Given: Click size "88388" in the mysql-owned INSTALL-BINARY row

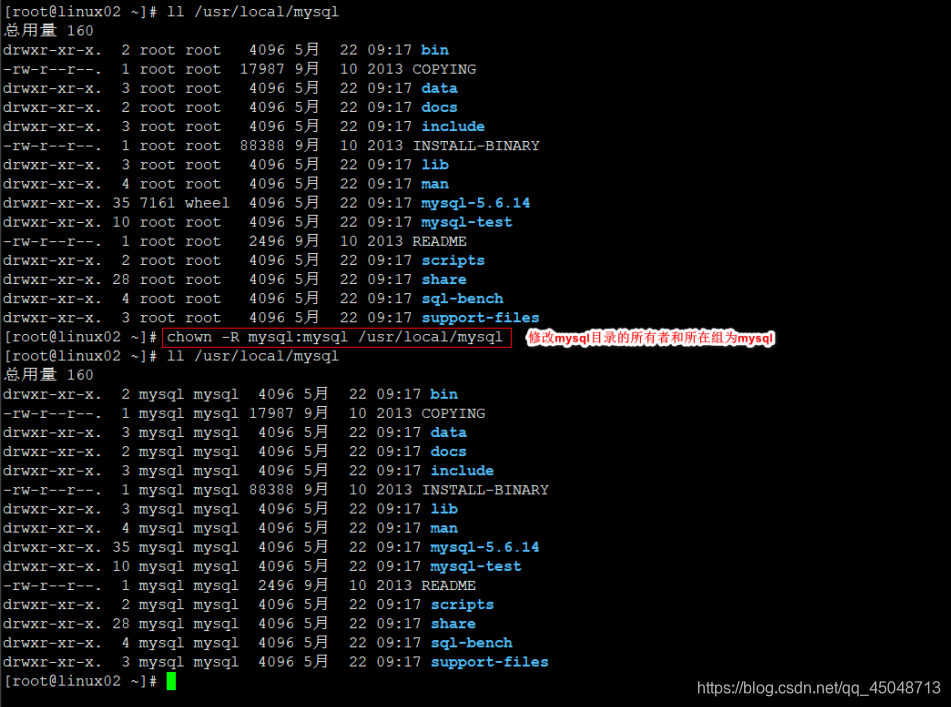Looking at the screenshot, I should tap(271, 490).
